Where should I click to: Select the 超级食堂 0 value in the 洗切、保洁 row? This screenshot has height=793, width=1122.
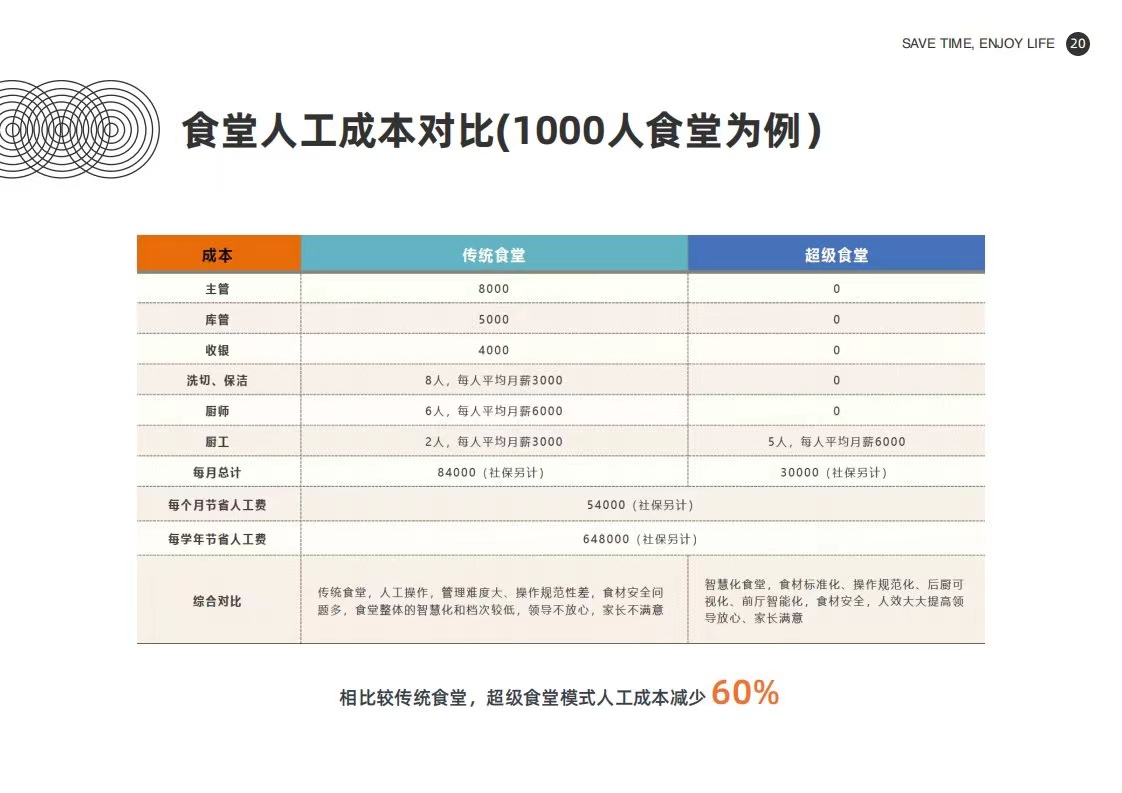click(x=836, y=381)
